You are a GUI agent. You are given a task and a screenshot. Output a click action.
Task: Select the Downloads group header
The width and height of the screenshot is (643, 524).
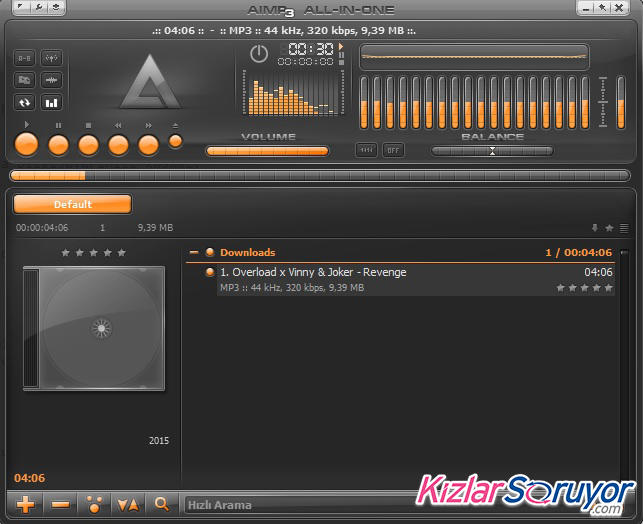point(400,253)
